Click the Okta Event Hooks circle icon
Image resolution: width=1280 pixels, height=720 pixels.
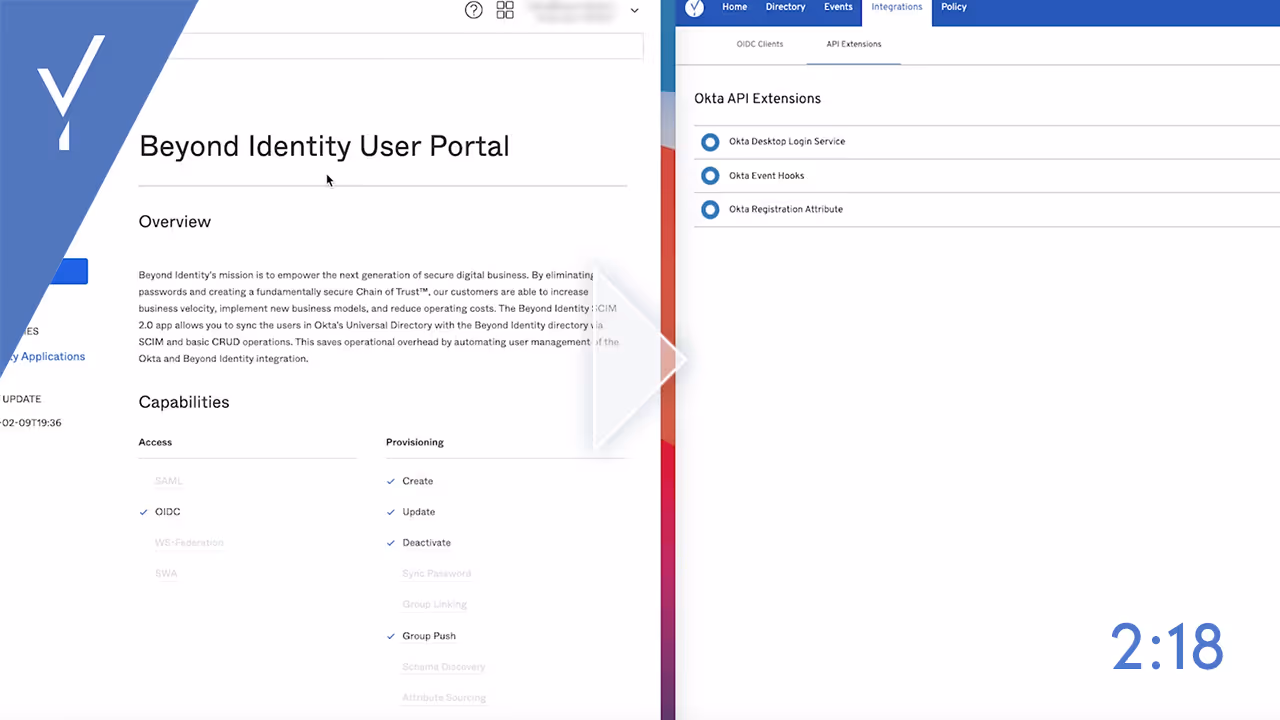pos(710,175)
